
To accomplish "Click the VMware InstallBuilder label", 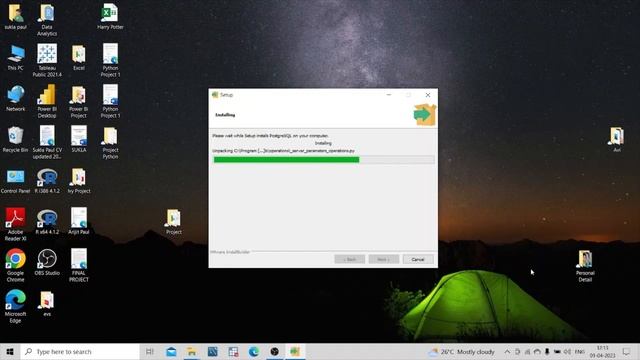I will (230, 252).
